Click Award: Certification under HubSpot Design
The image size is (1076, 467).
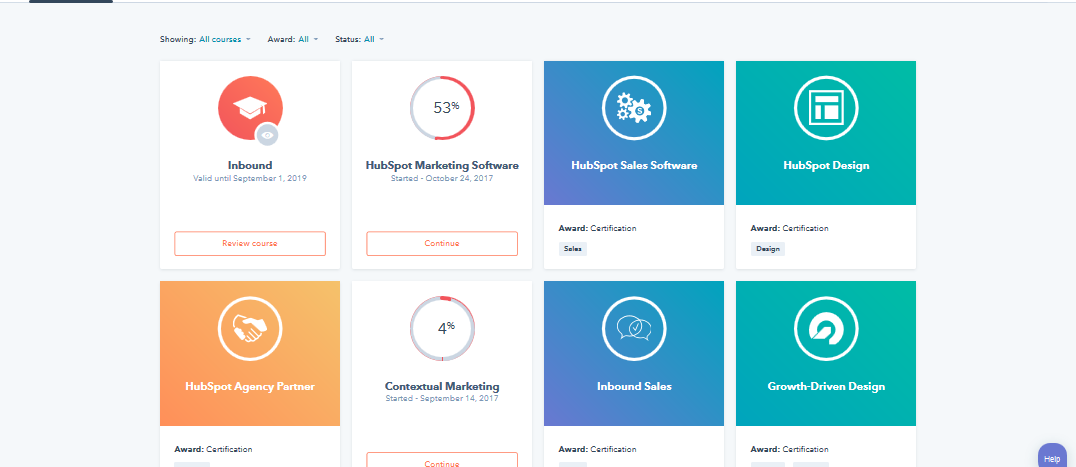(789, 228)
